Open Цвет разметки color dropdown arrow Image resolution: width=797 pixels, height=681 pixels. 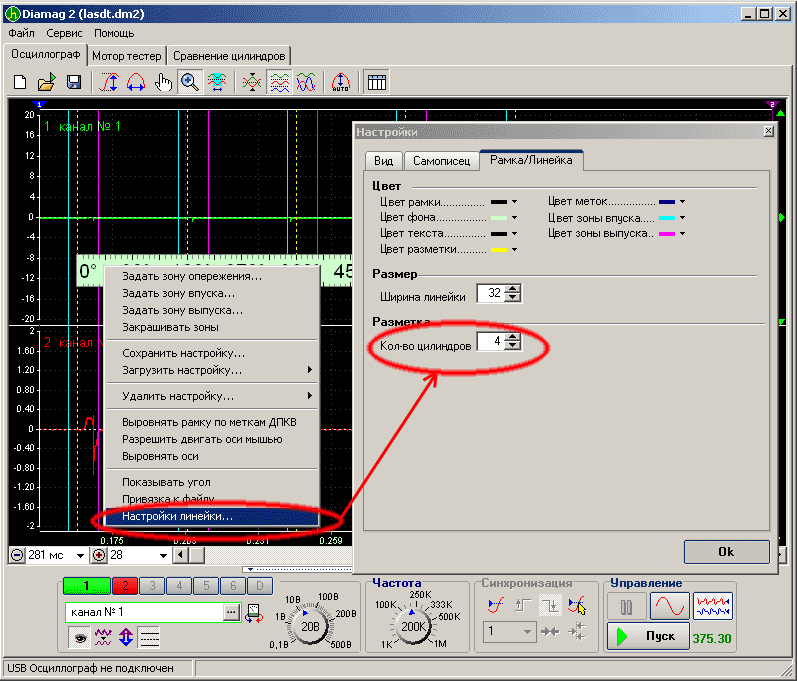tap(514, 249)
